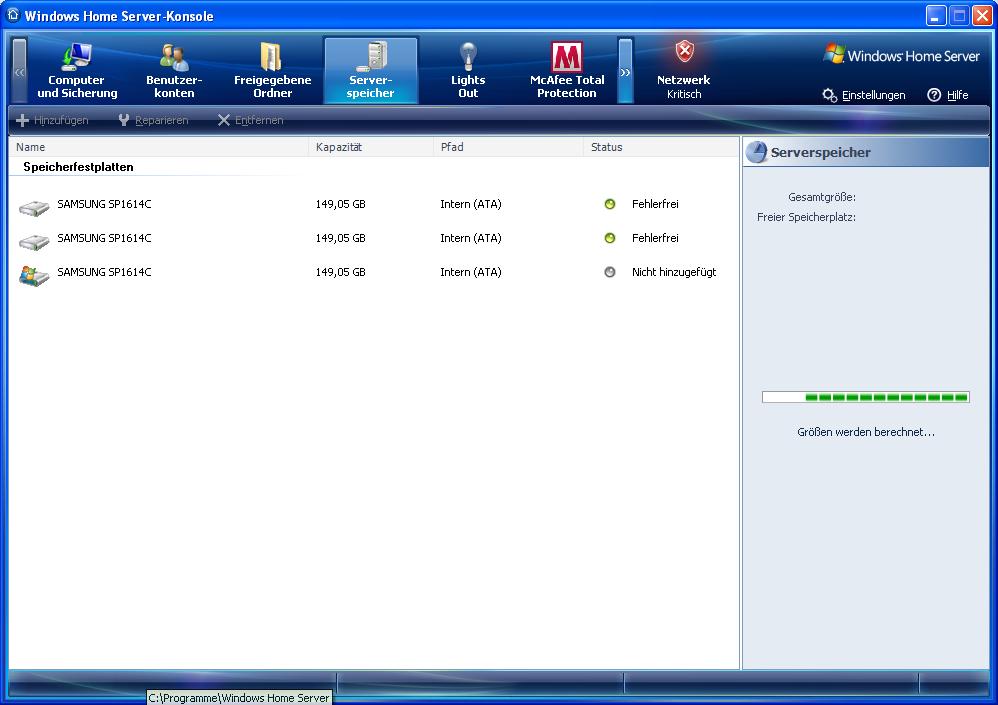Click the Hinzufügen plus icon

click(22, 120)
